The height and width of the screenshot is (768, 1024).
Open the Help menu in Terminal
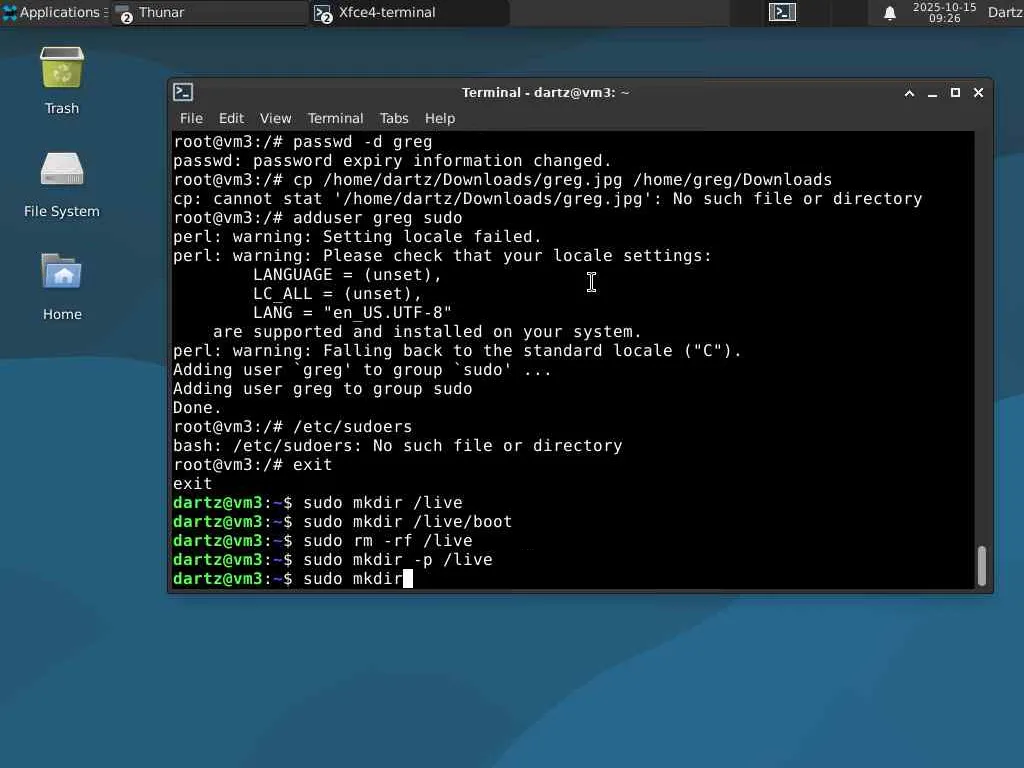point(440,118)
